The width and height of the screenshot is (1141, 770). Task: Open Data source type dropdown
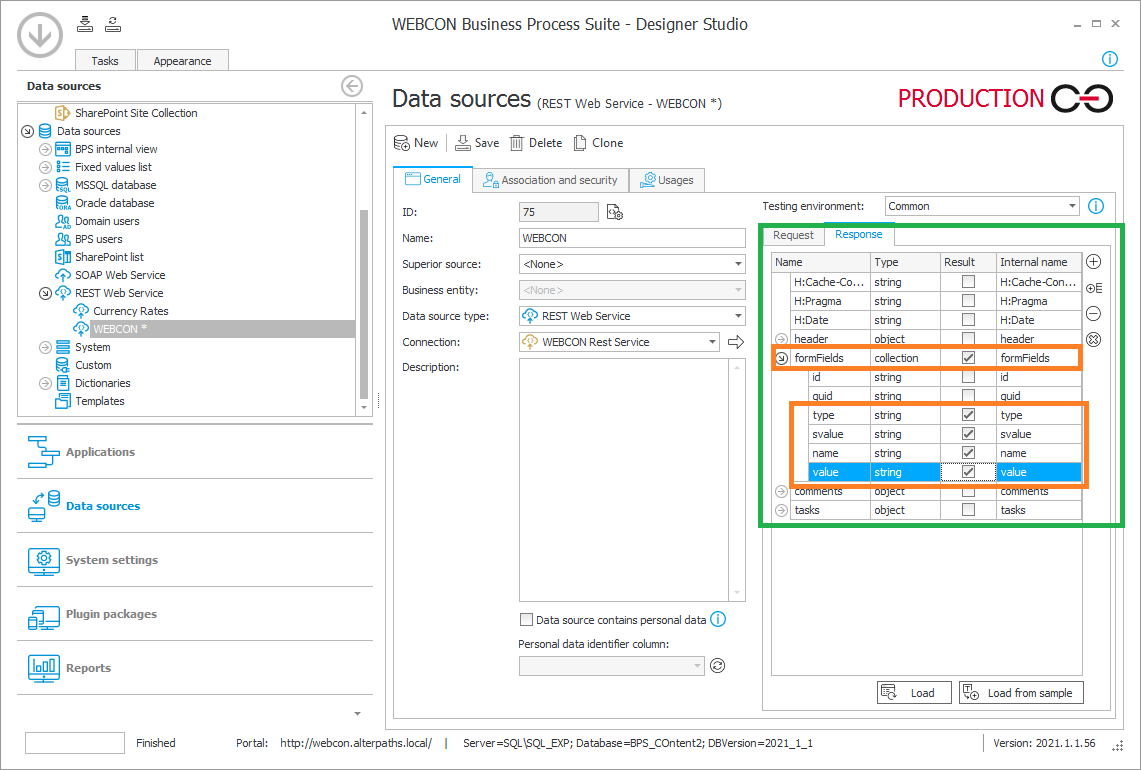click(x=738, y=316)
